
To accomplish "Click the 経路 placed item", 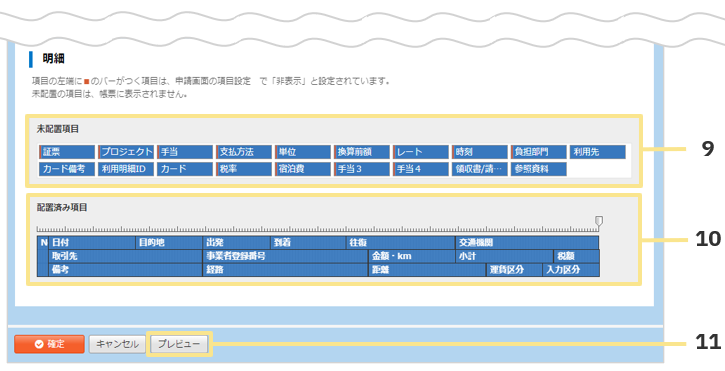I will click(285, 270).
